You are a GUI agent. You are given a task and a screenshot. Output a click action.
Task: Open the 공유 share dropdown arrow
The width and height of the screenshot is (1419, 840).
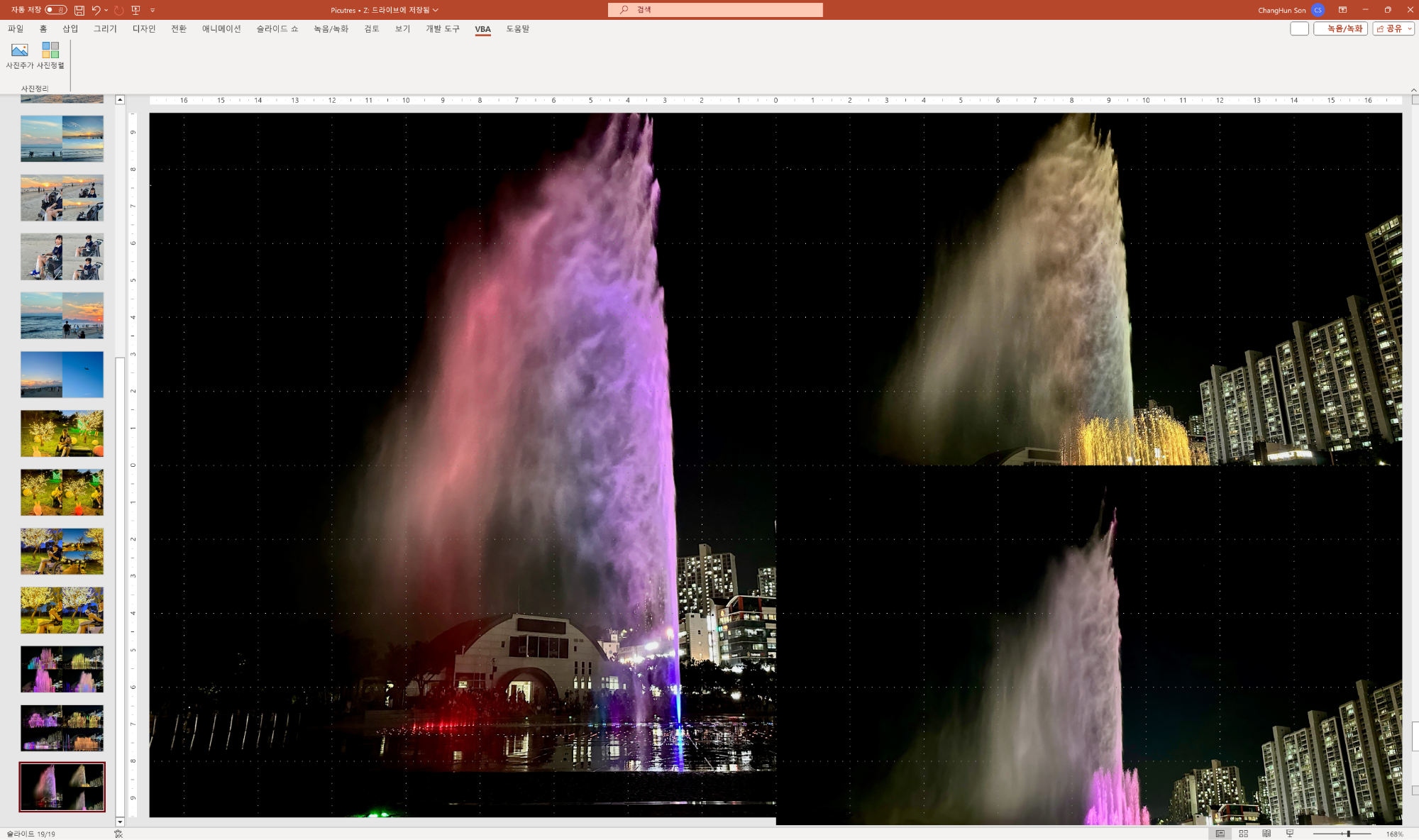point(1410,28)
